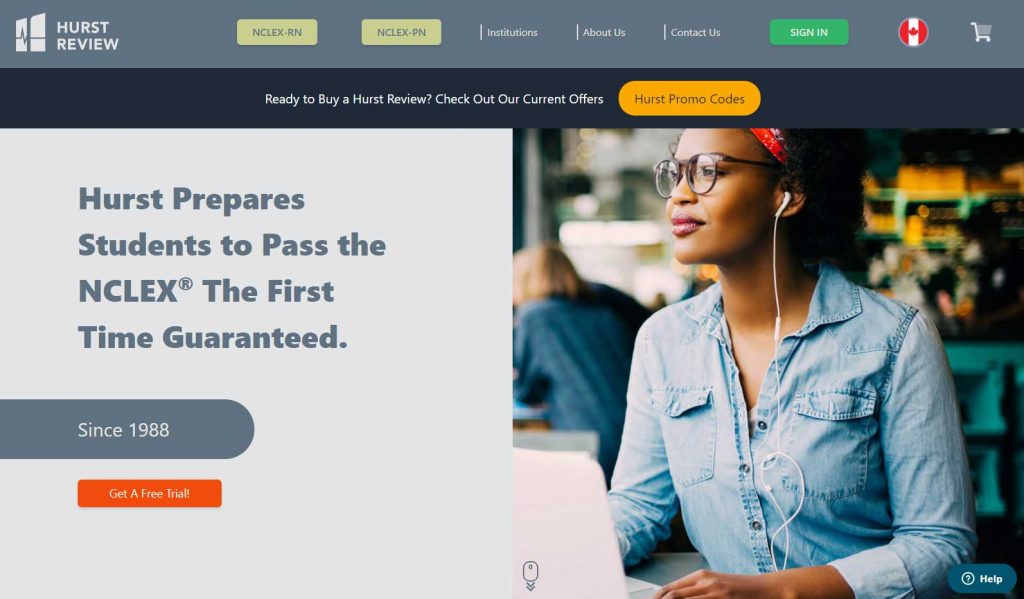Screen dimensions: 1024x599
Task: Navigate to Contact Us
Action: [695, 32]
